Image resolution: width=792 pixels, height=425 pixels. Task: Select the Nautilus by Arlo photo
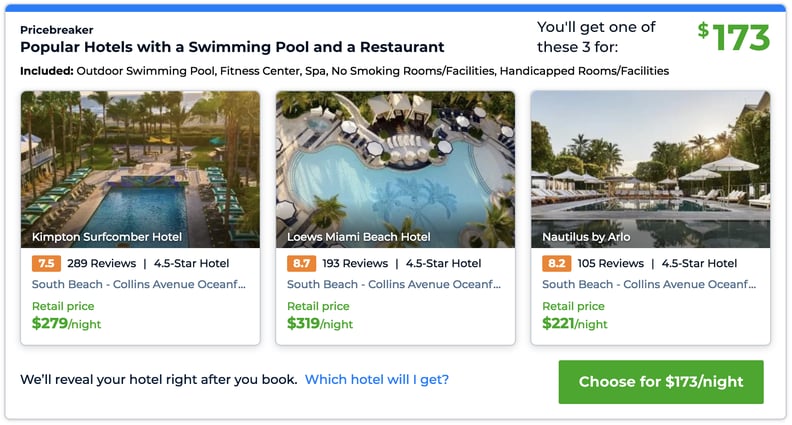651,169
